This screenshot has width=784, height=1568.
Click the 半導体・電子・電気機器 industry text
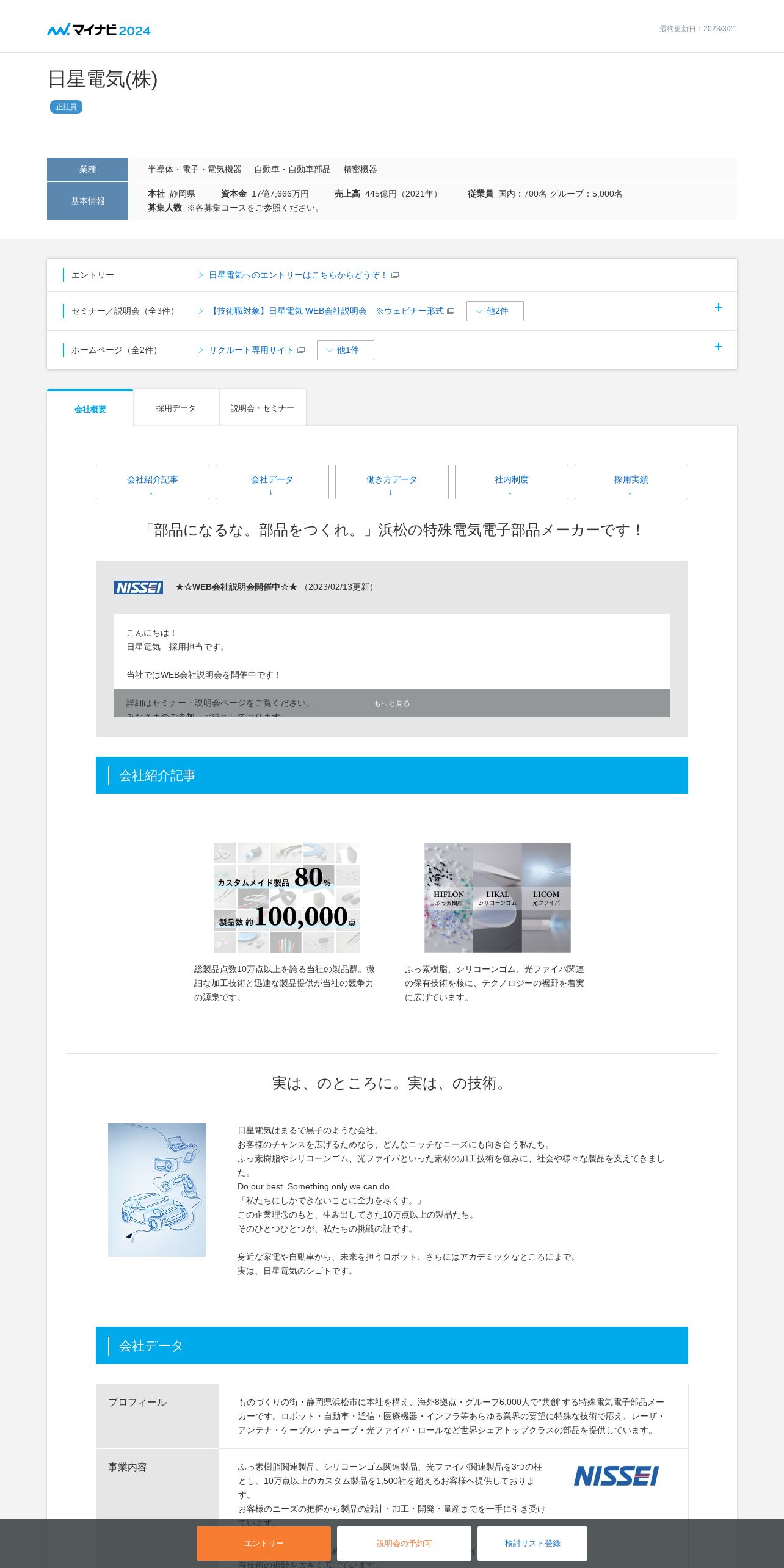(195, 169)
